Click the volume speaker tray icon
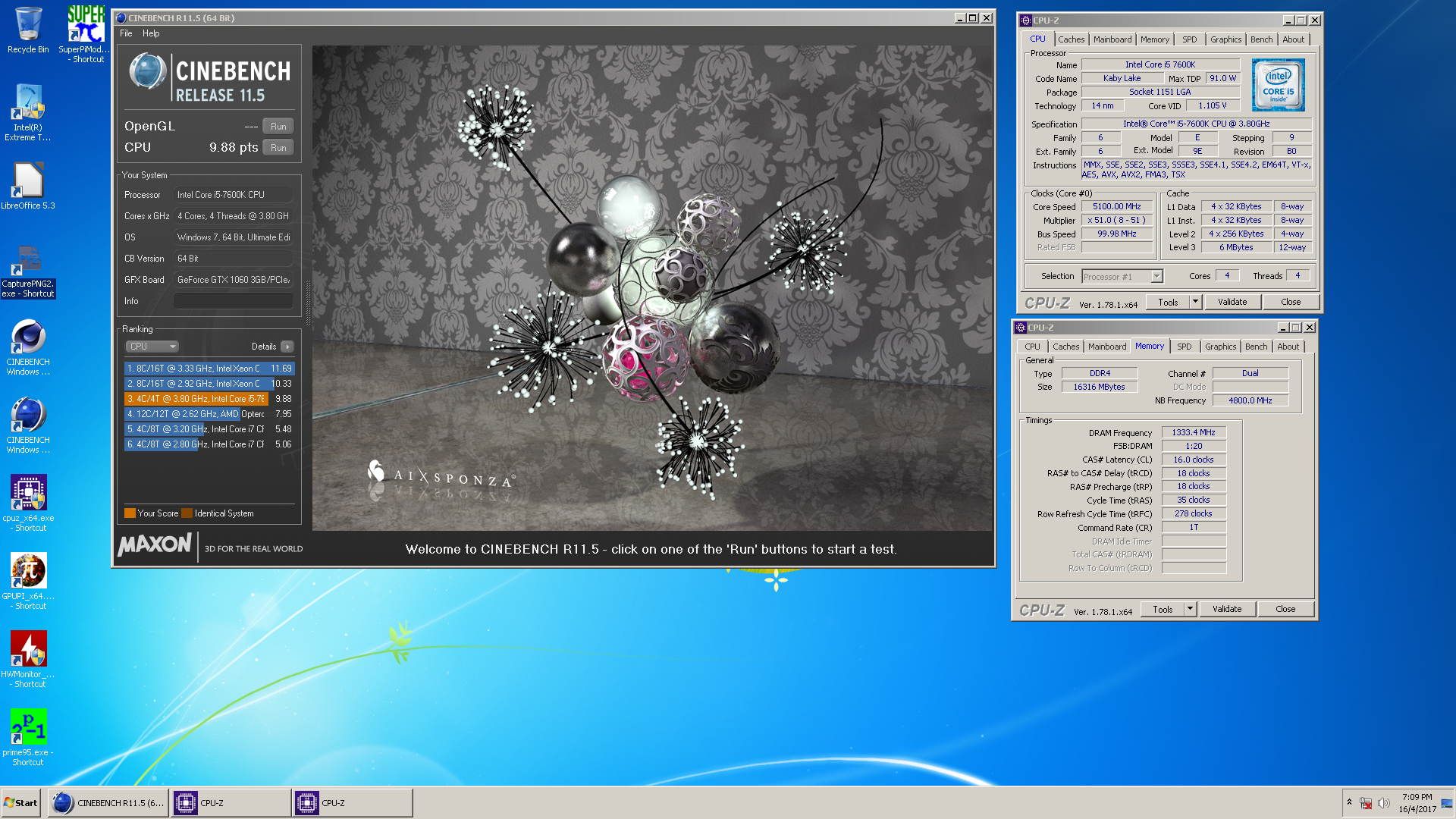The width and height of the screenshot is (1456, 819). click(x=1383, y=803)
